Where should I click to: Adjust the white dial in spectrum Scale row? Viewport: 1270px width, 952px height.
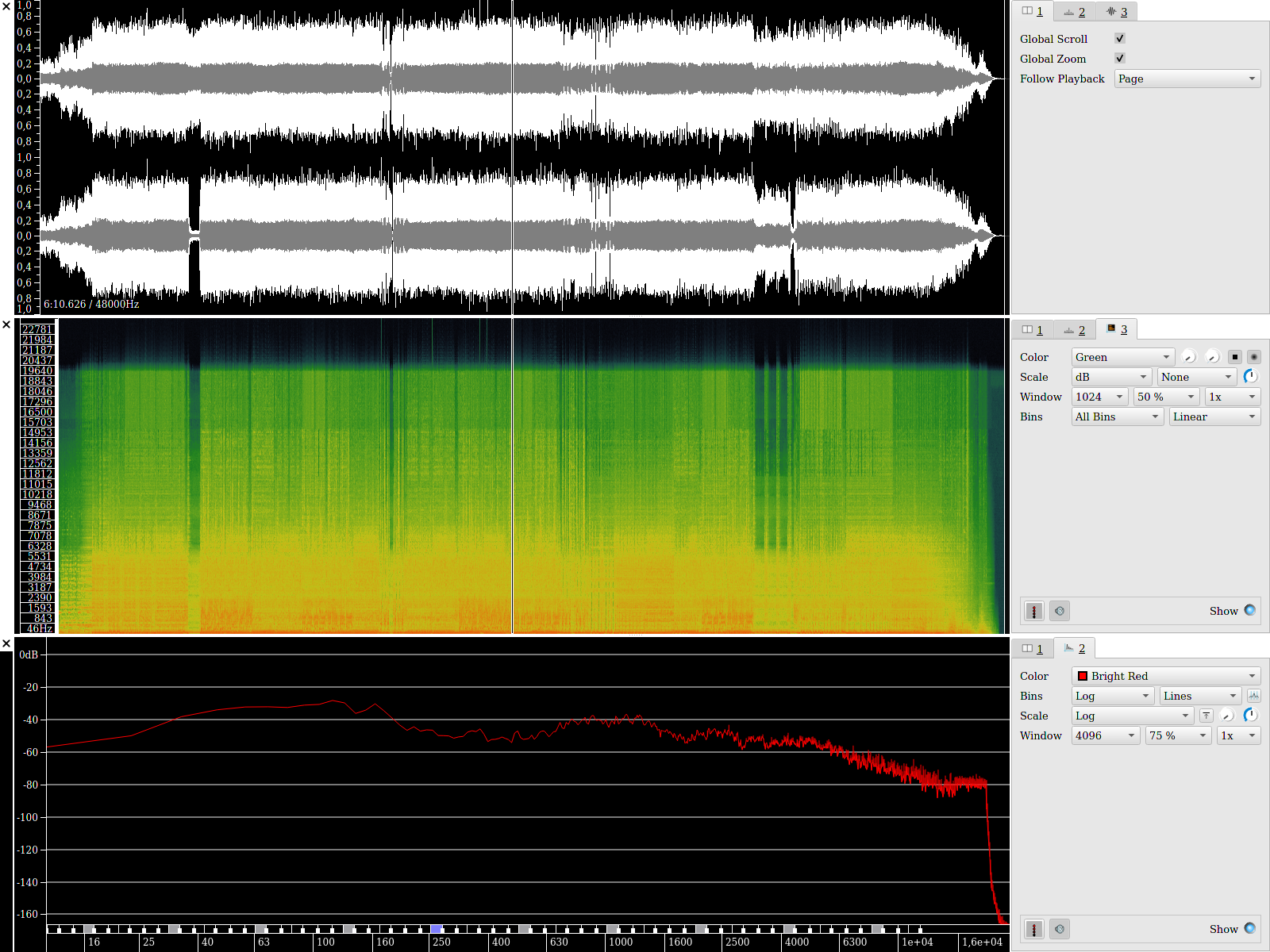(x=1228, y=716)
